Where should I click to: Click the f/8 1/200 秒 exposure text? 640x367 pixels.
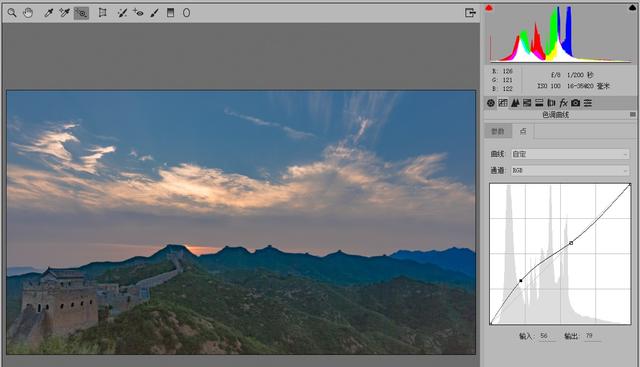click(572, 75)
